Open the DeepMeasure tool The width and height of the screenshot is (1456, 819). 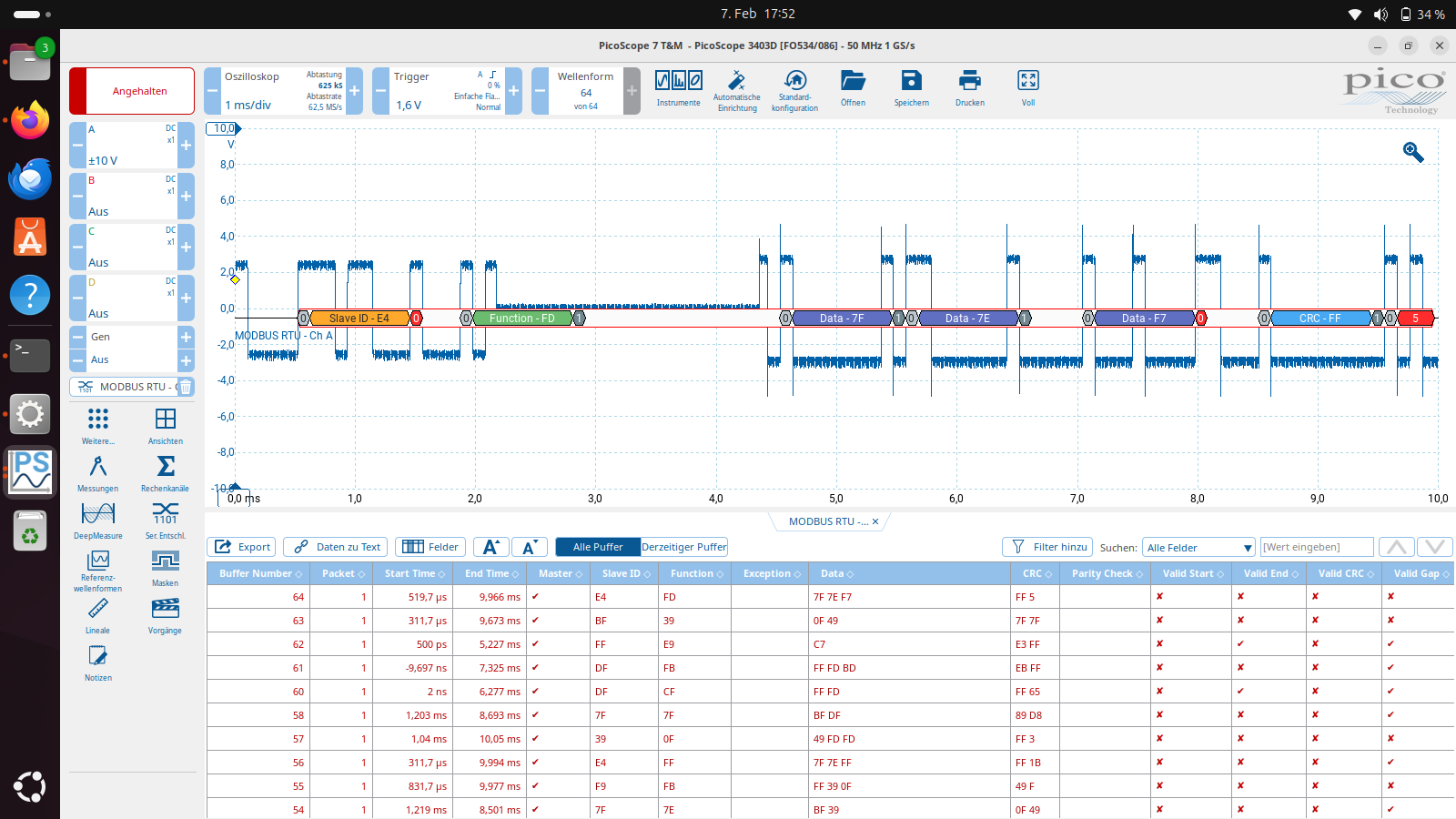tap(97, 521)
